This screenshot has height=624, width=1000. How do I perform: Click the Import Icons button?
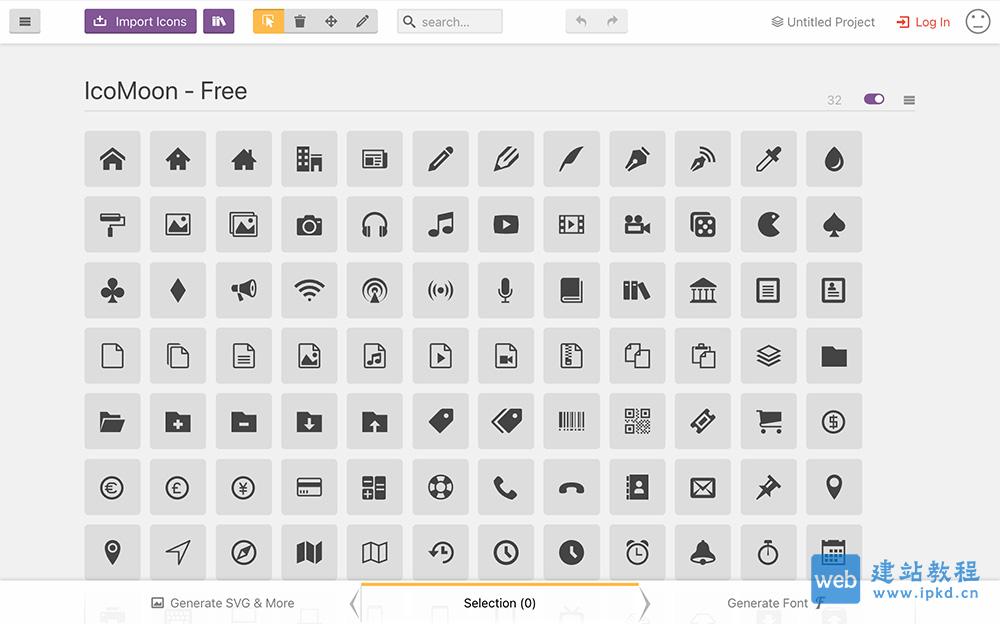click(140, 21)
